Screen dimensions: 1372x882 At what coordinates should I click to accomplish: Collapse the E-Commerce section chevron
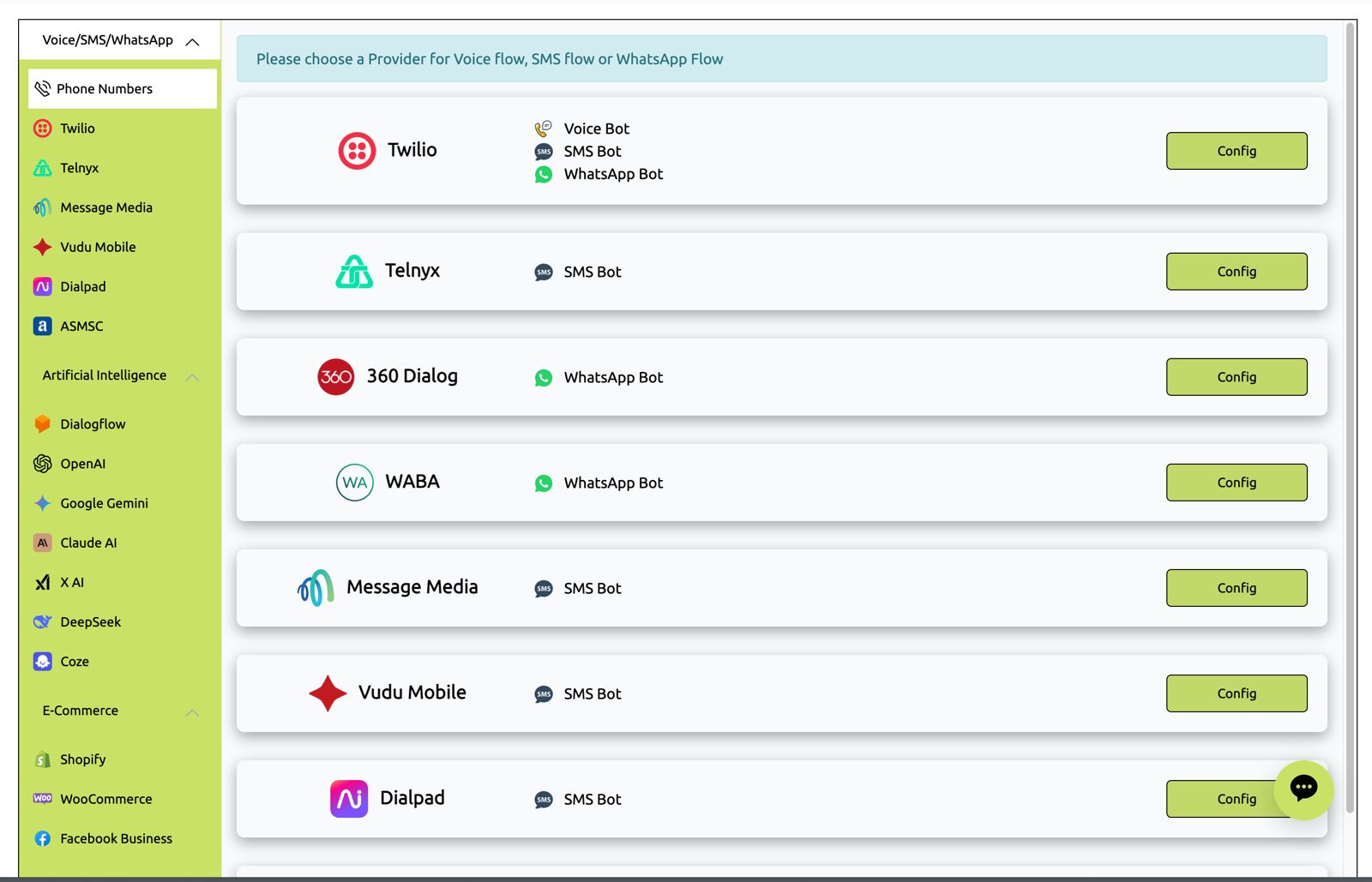pyautogui.click(x=192, y=712)
